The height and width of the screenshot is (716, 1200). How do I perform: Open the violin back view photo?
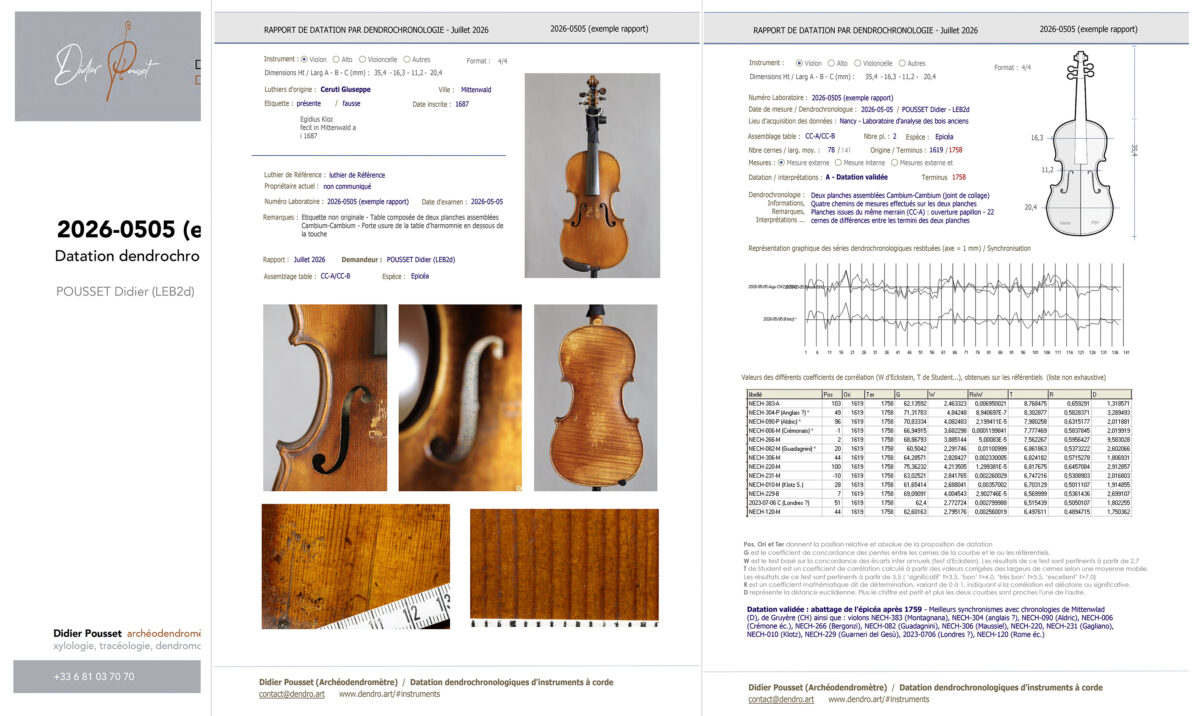click(x=596, y=398)
